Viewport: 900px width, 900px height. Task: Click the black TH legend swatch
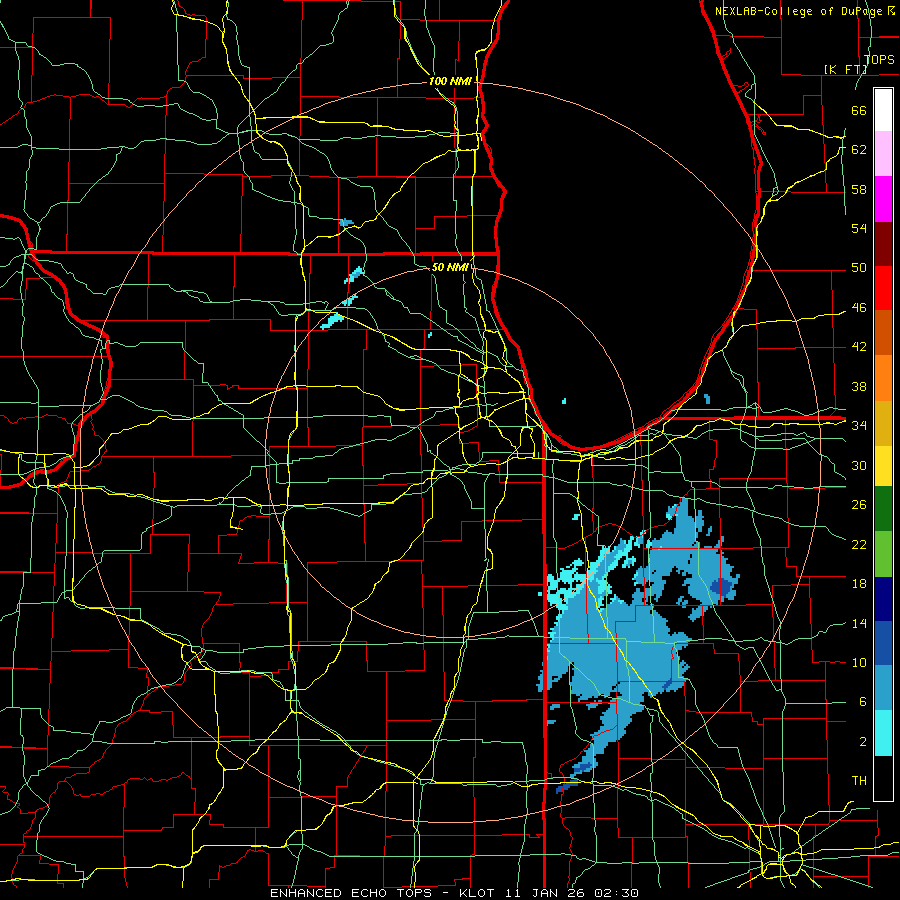883,778
